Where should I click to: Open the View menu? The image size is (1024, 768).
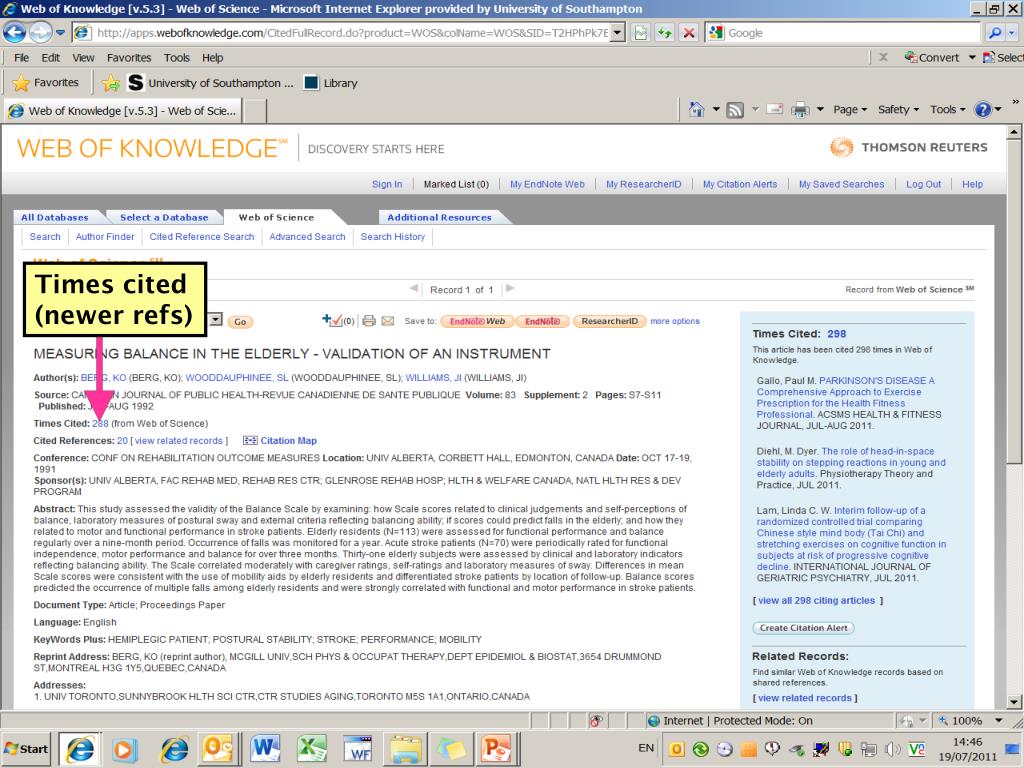pos(83,57)
